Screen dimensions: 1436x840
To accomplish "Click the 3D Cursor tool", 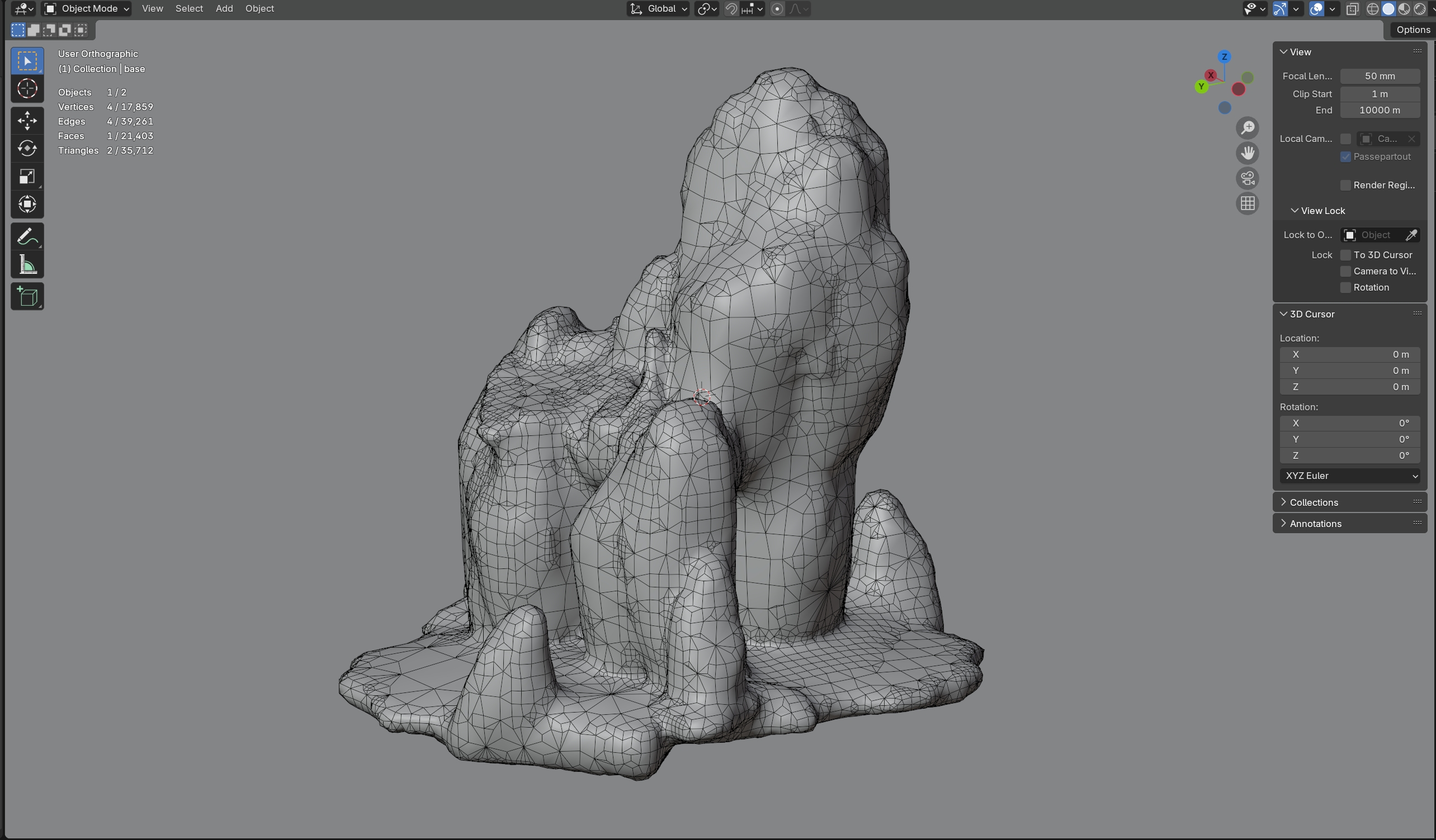I will (27, 89).
